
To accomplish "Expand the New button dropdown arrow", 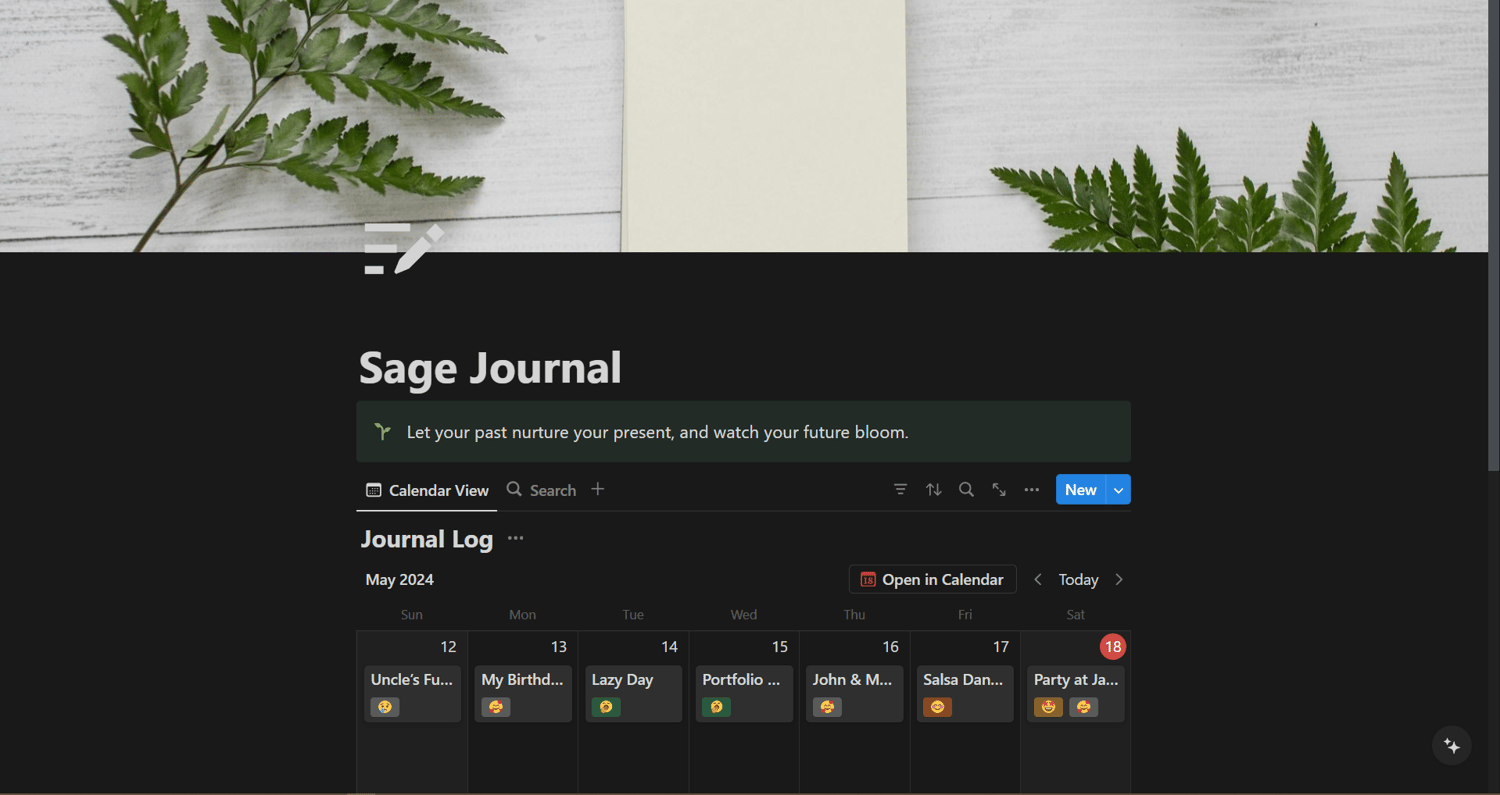I will (x=1119, y=490).
